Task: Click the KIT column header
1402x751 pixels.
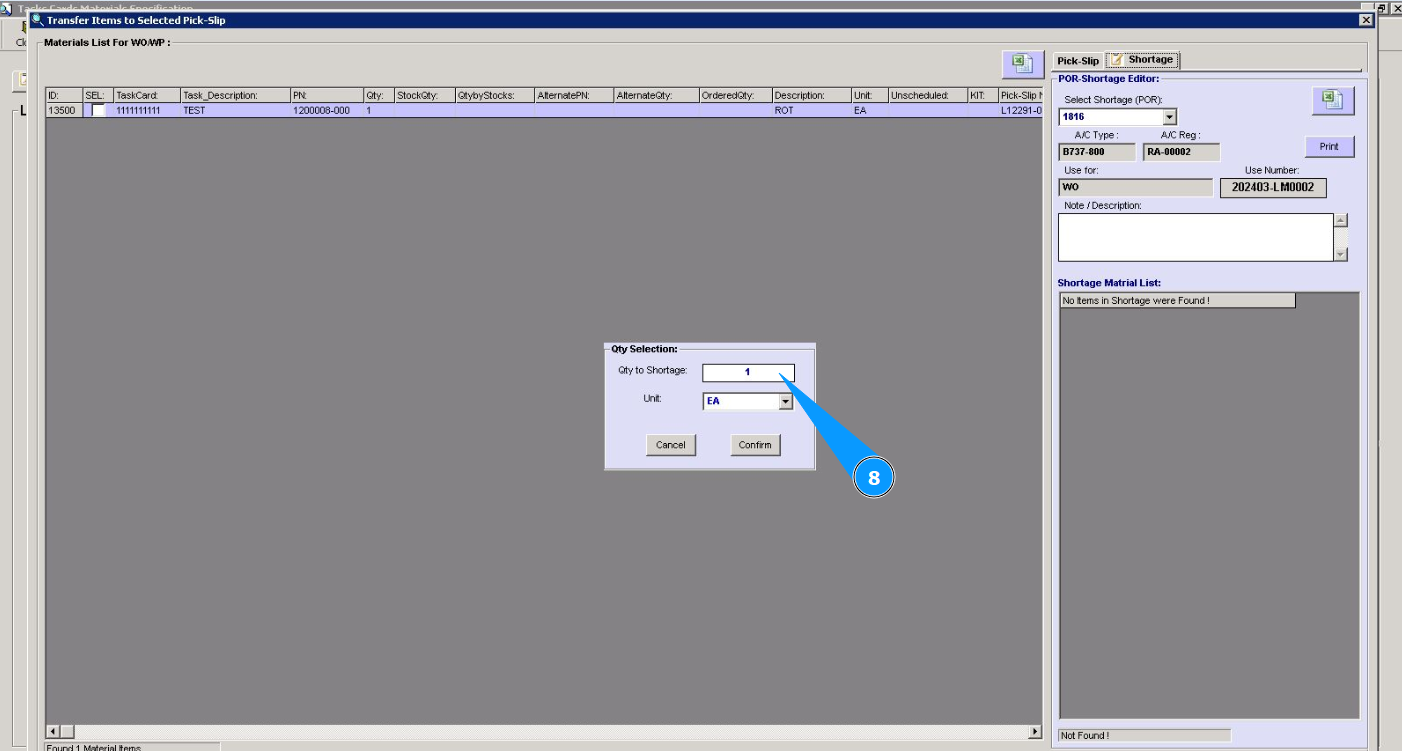Action: (982, 96)
